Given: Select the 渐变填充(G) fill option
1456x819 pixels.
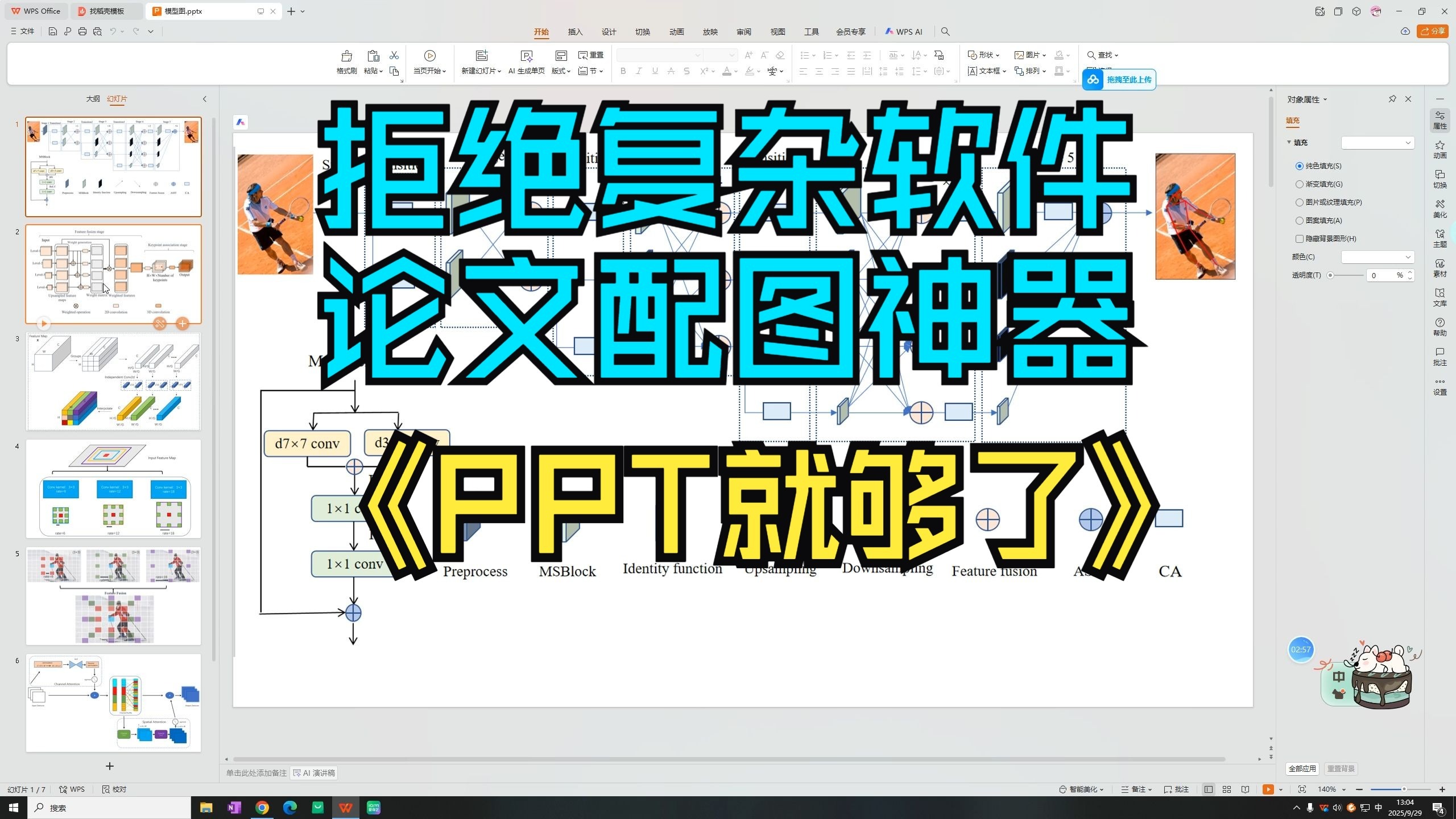Looking at the screenshot, I should [x=1300, y=184].
